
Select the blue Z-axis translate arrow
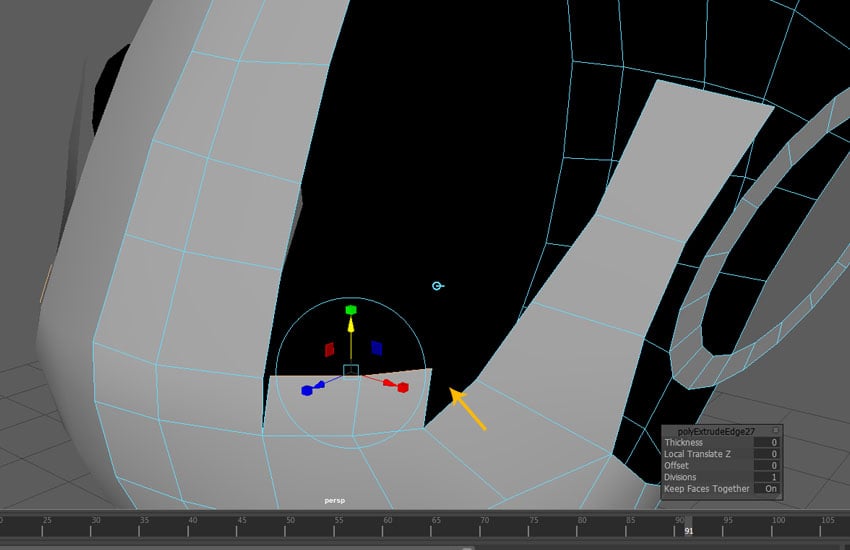point(320,385)
